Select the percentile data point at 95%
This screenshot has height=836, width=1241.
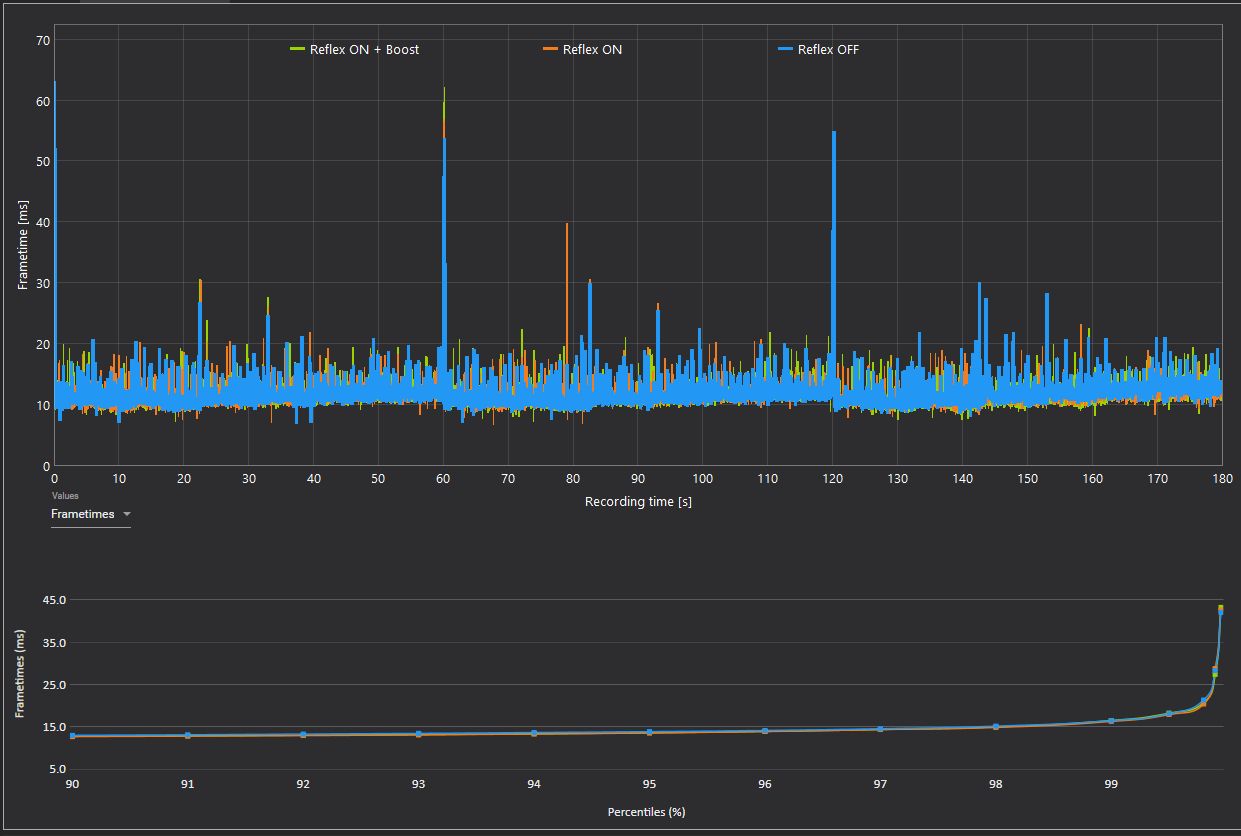(650, 732)
